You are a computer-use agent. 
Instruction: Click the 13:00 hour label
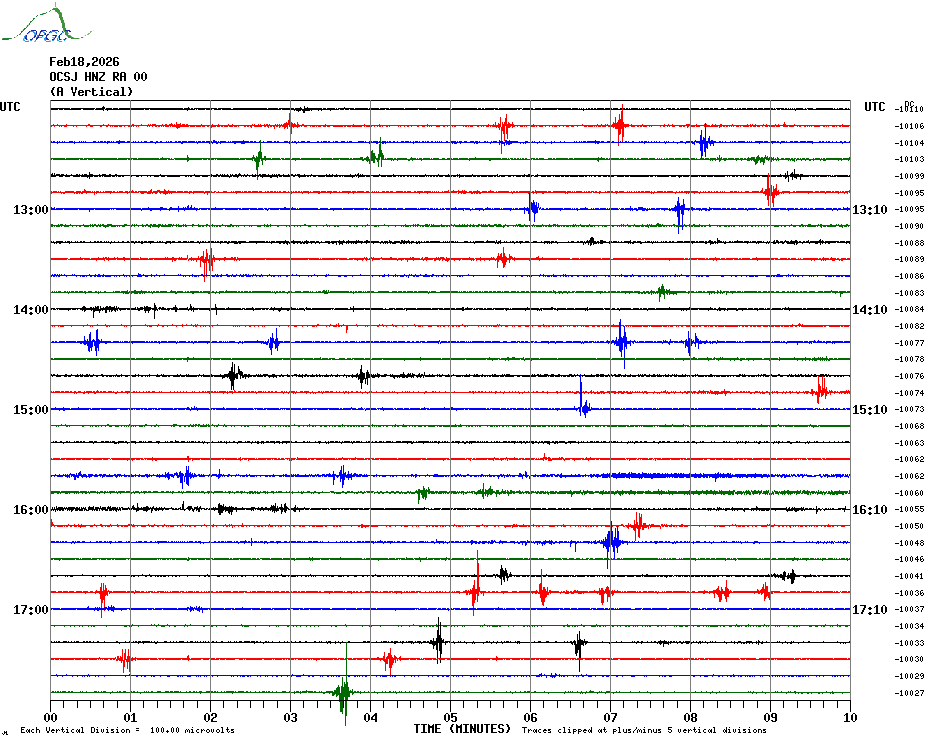click(31, 209)
